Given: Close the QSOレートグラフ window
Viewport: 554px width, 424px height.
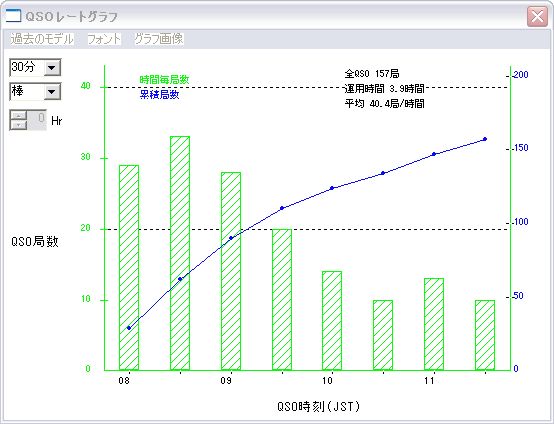Looking at the screenshot, I should [x=537, y=16].
